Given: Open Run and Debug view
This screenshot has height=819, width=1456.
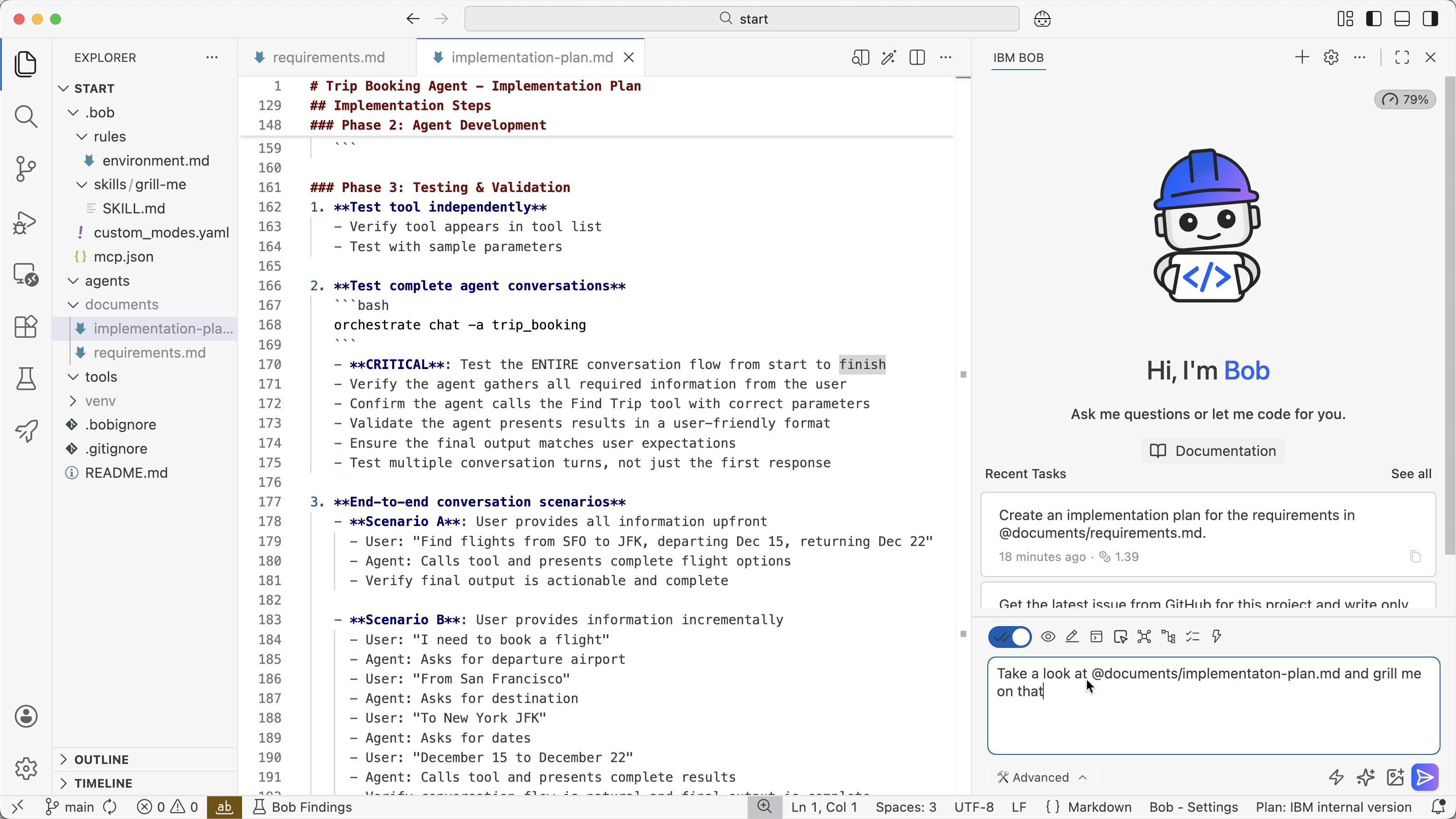Looking at the screenshot, I should point(25,222).
